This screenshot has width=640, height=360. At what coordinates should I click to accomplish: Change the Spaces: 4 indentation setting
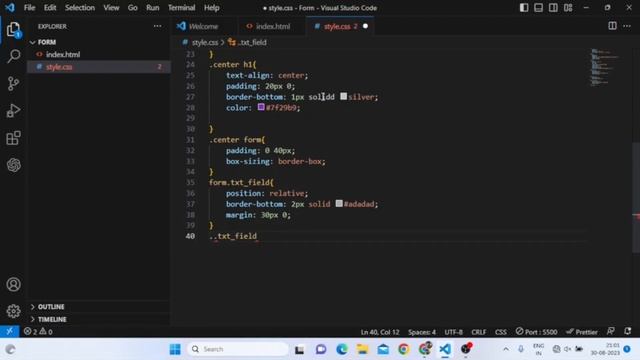(422, 332)
